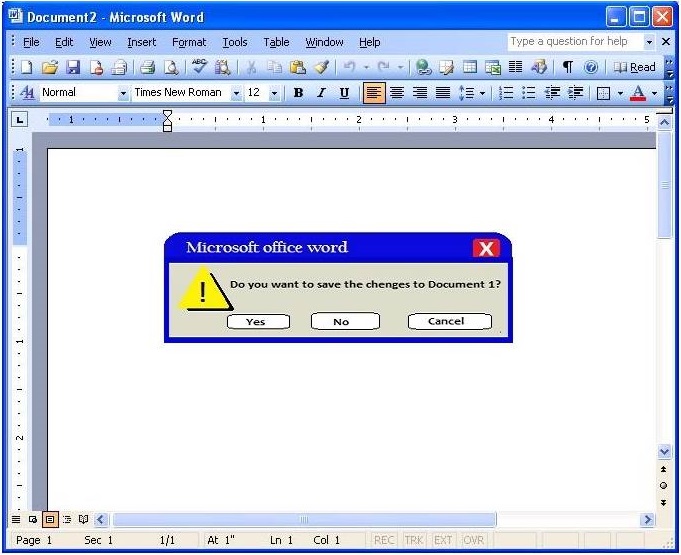The height and width of the screenshot is (555, 681).
Task: Open the Insert menu
Action: click(142, 42)
